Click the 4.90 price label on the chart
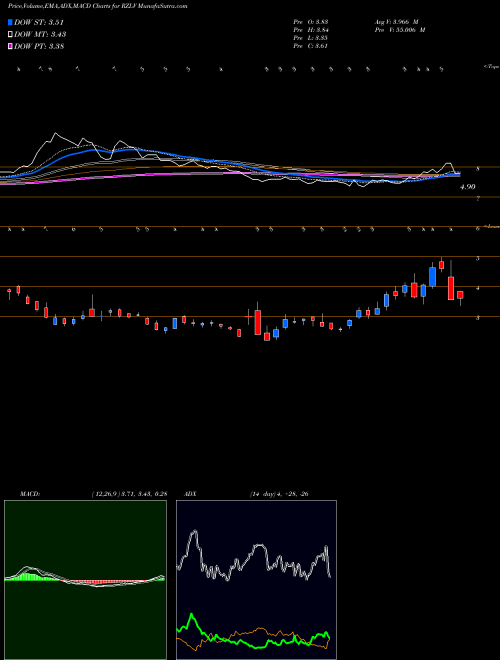The width and height of the screenshot is (500, 660). [x=468, y=186]
